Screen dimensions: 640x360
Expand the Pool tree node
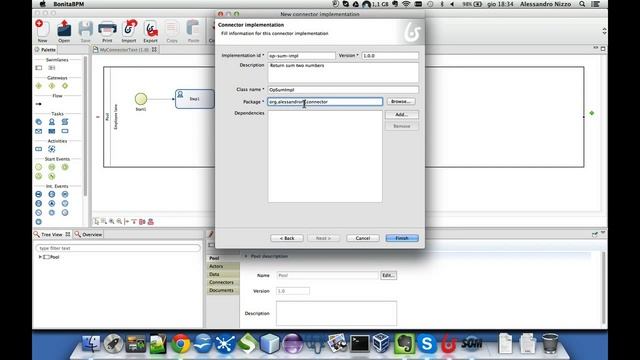click(40, 257)
